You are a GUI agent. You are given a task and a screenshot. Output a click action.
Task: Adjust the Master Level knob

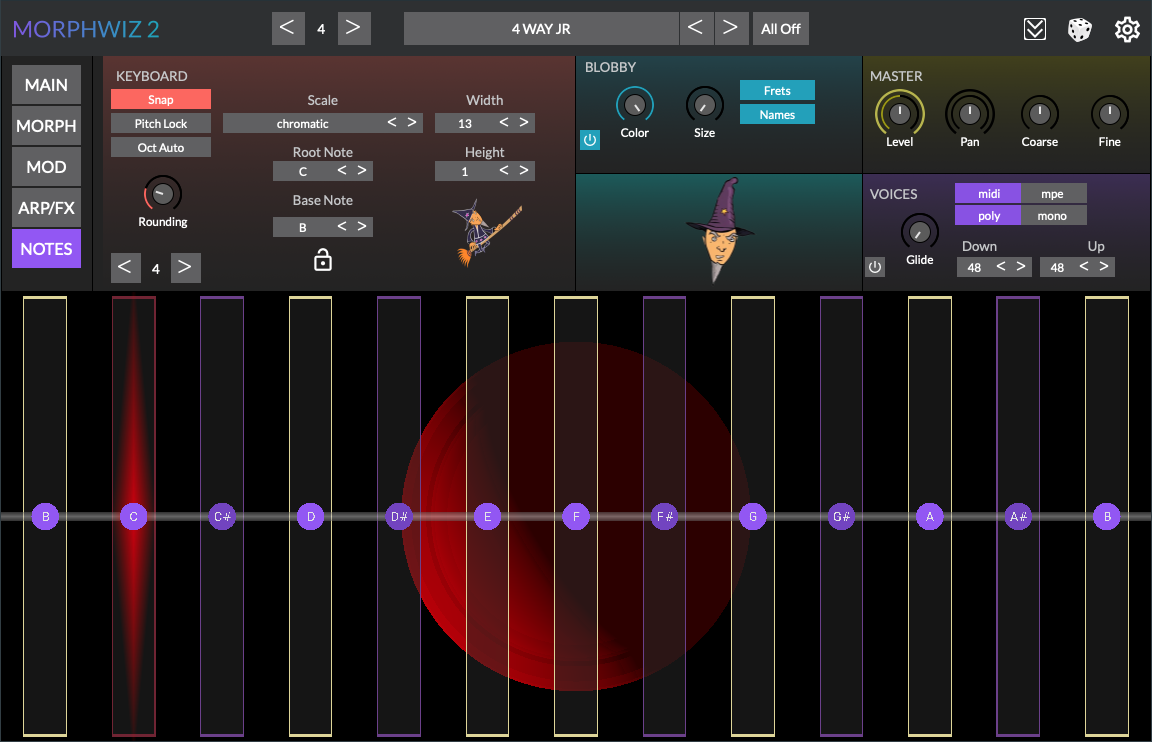(899, 114)
